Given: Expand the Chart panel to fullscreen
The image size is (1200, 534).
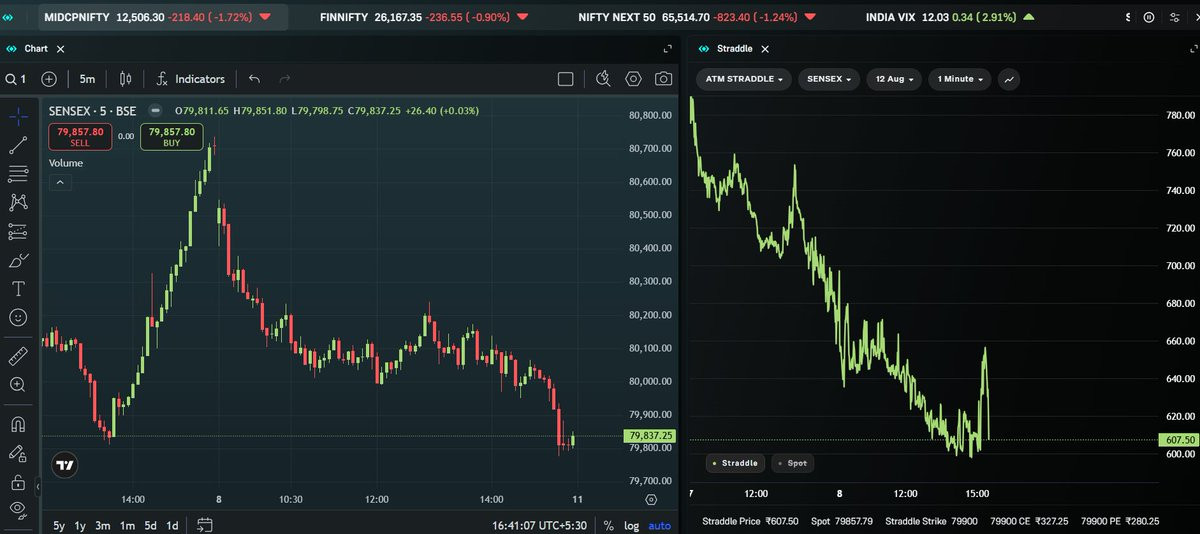Looking at the screenshot, I should pos(668,48).
